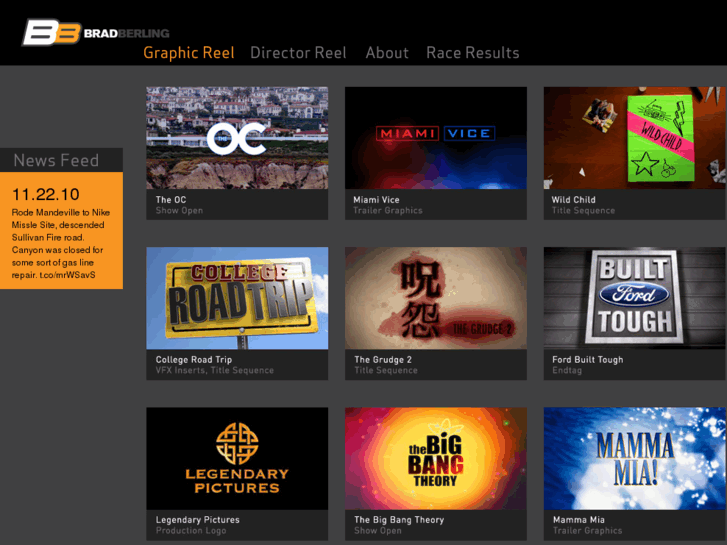
Task: Open the Race Results tab
Action: [x=472, y=53]
